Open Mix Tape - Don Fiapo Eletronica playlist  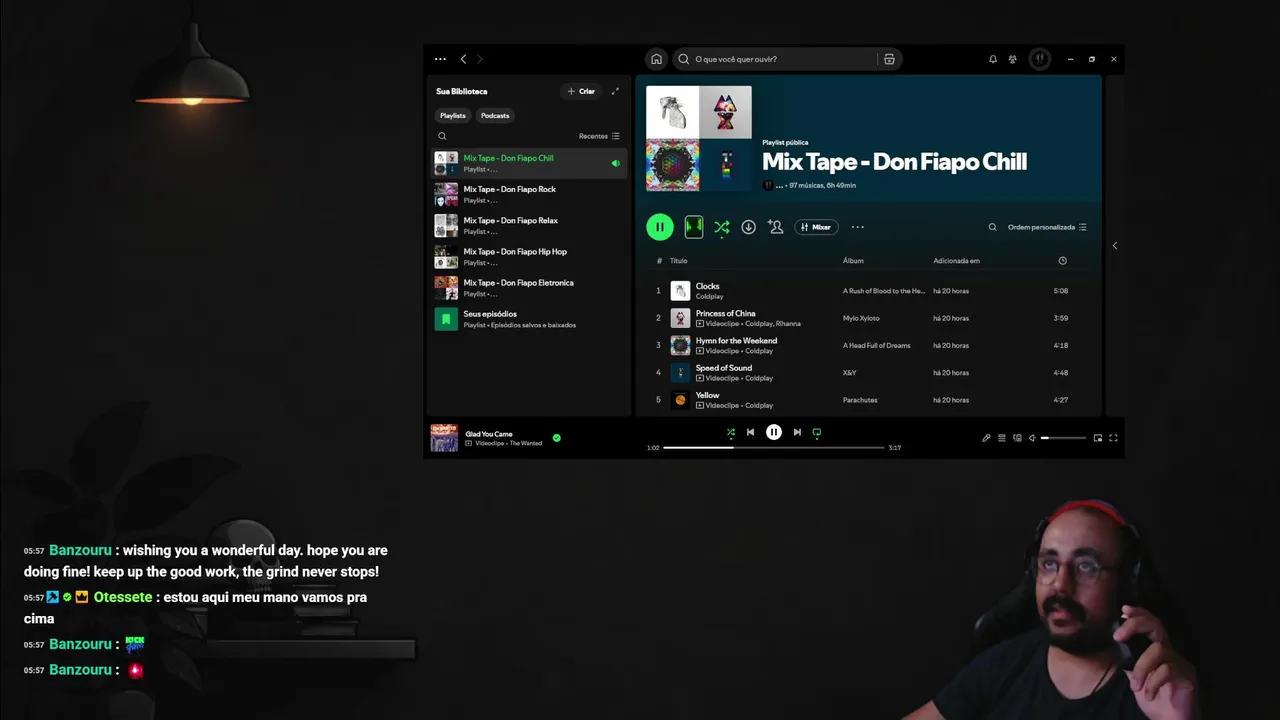coord(529,287)
